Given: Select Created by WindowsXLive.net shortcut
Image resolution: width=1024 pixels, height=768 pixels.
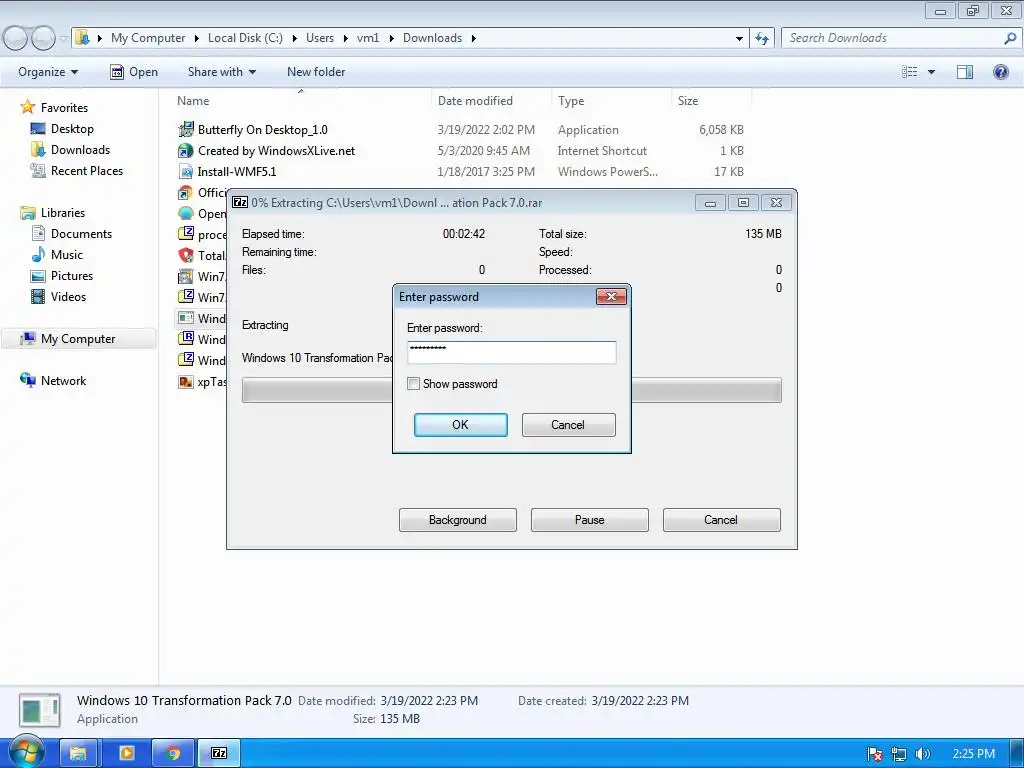Looking at the screenshot, I should (x=276, y=151).
